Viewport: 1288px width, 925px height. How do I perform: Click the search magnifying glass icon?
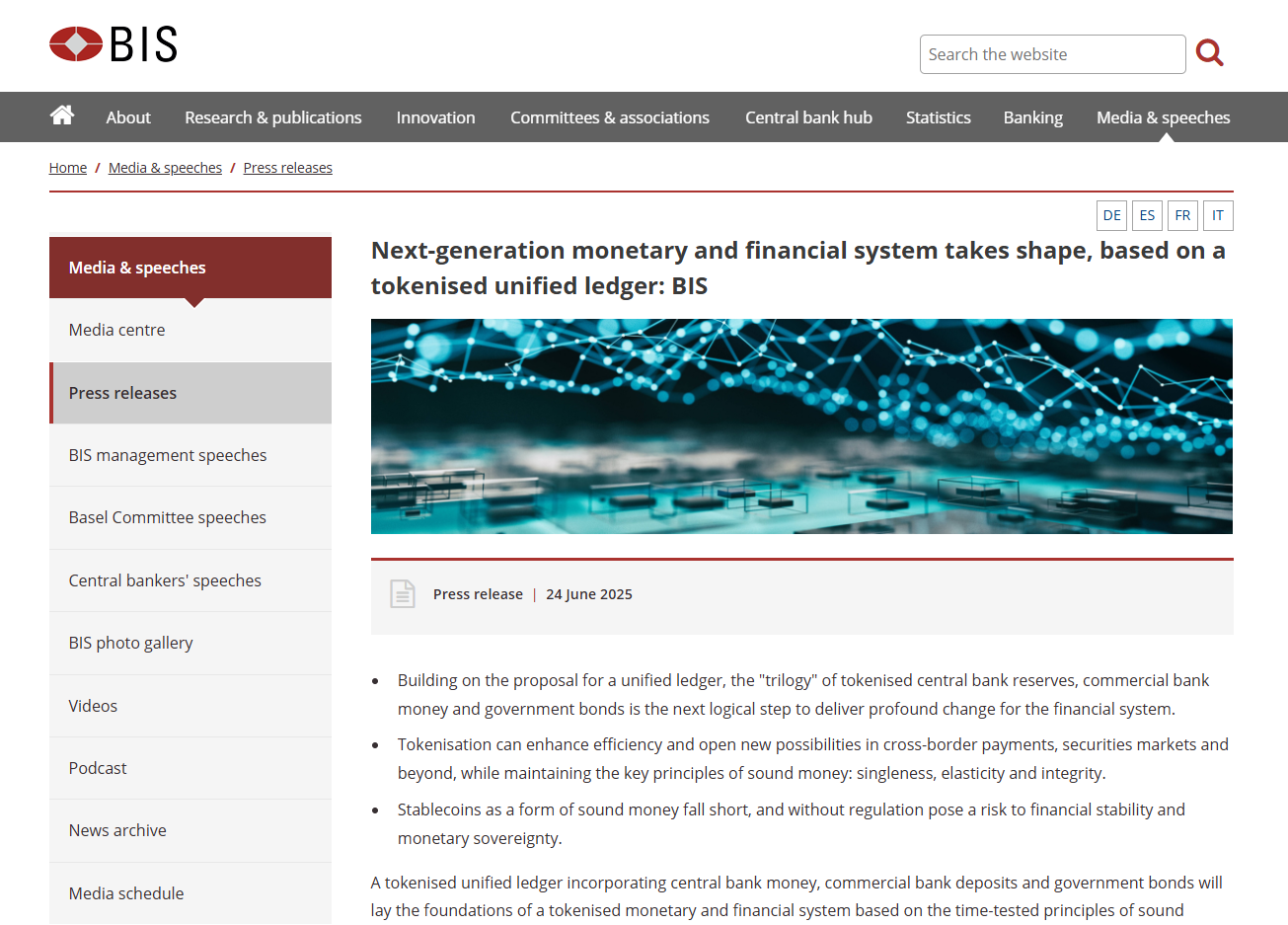[x=1209, y=53]
